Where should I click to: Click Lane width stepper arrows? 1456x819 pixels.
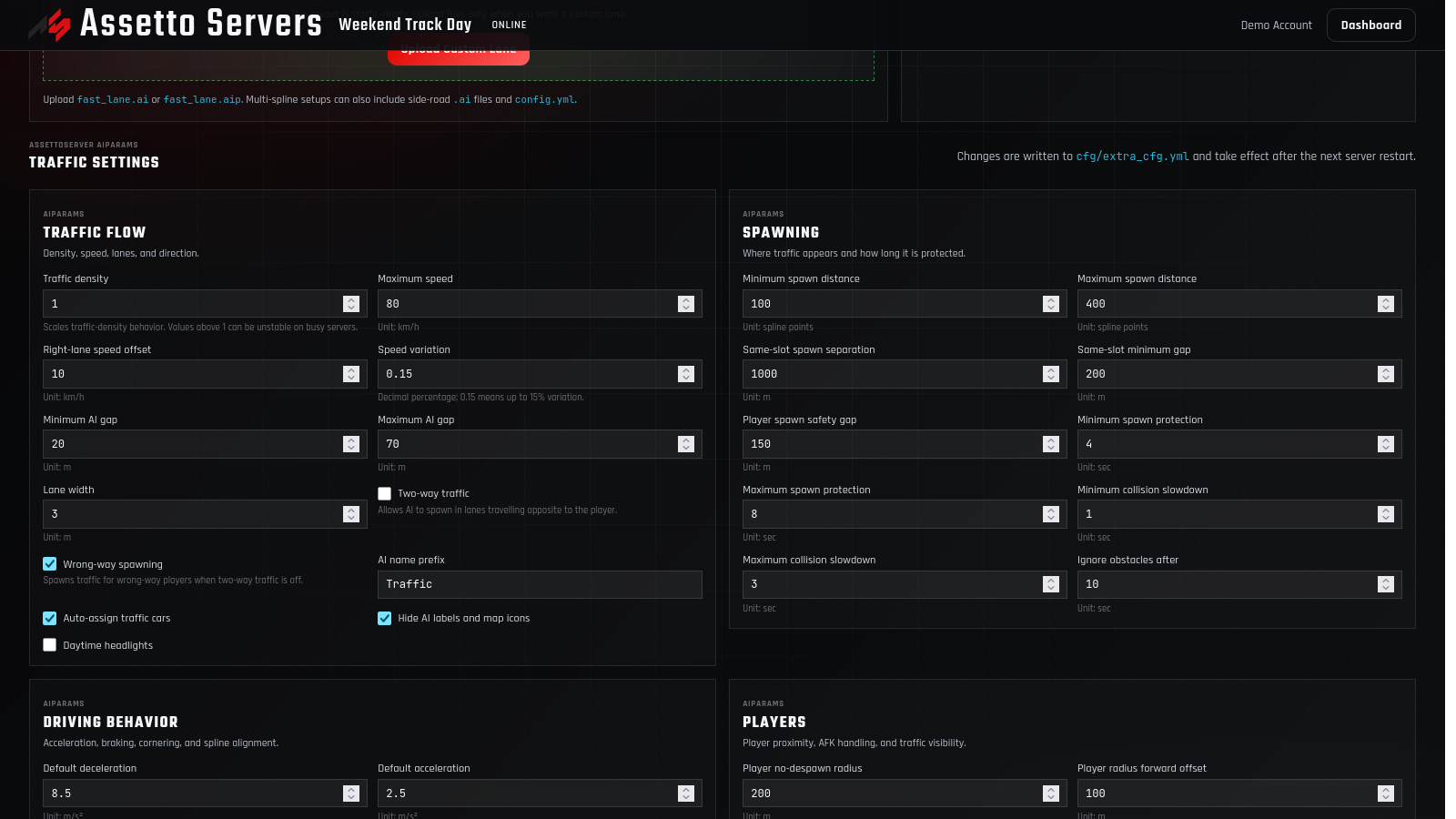pyautogui.click(x=351, y=514)
